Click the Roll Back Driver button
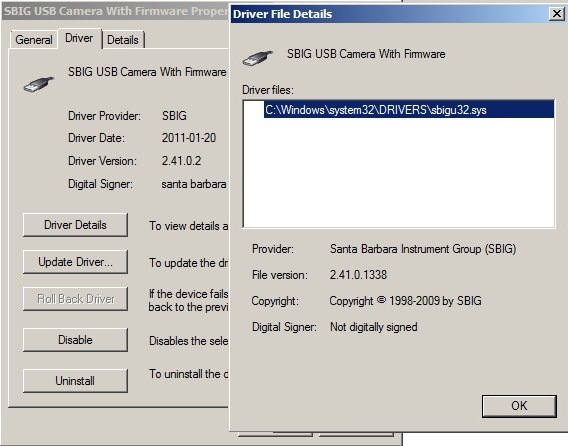568x446 pixels. pyautogui.click(x=75, y=299)
